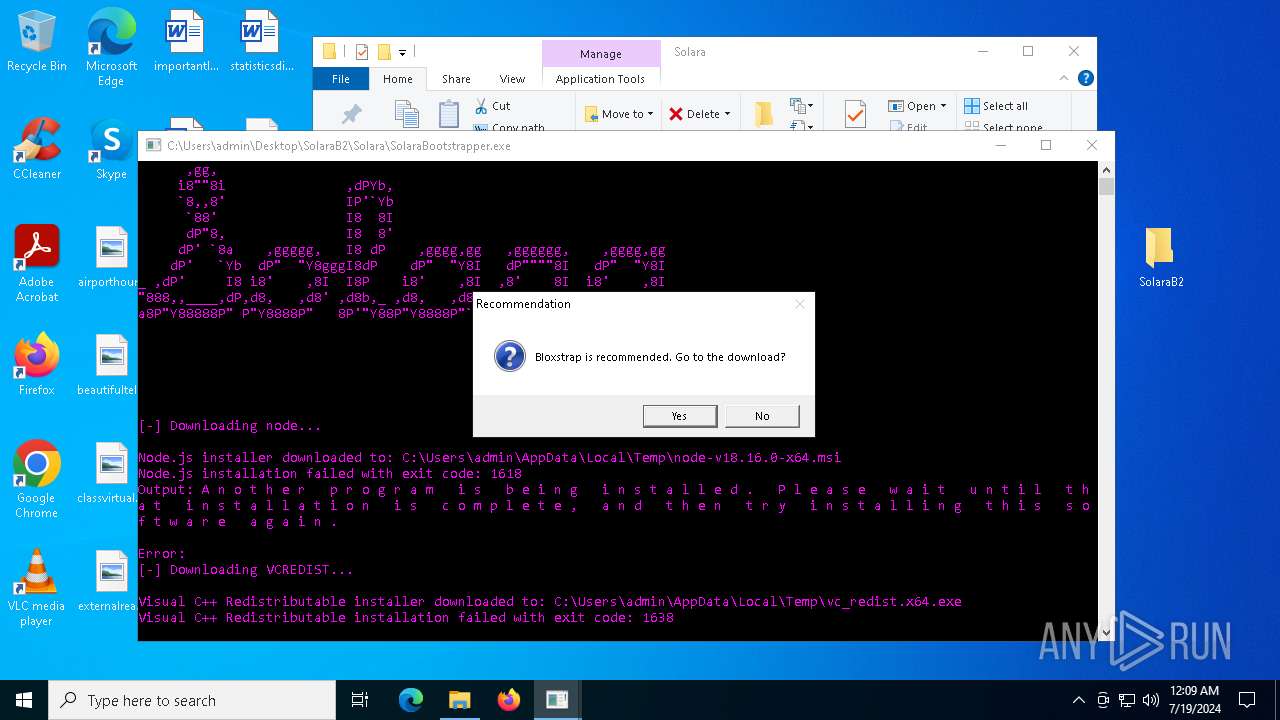Click the red Delete X icon
1280x720 pixels.
676,114
